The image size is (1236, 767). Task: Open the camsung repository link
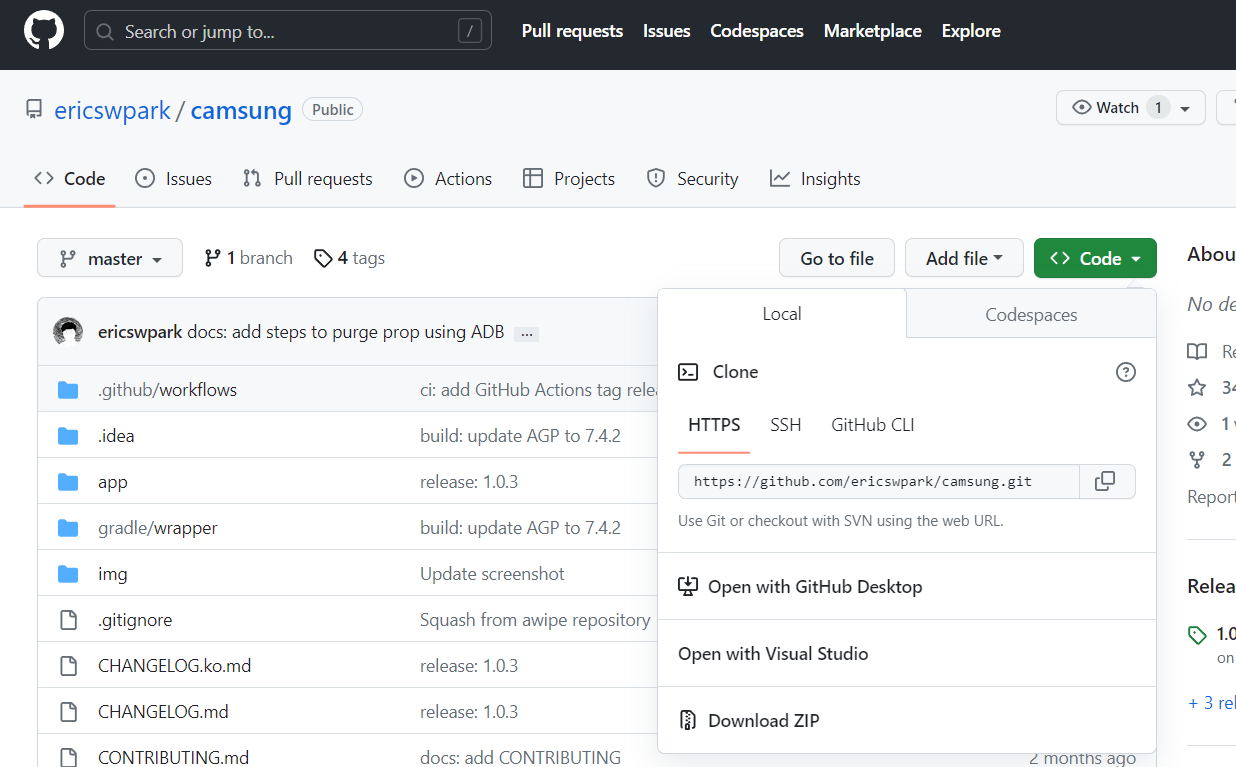pyautogui.click(x=241, y=110)
